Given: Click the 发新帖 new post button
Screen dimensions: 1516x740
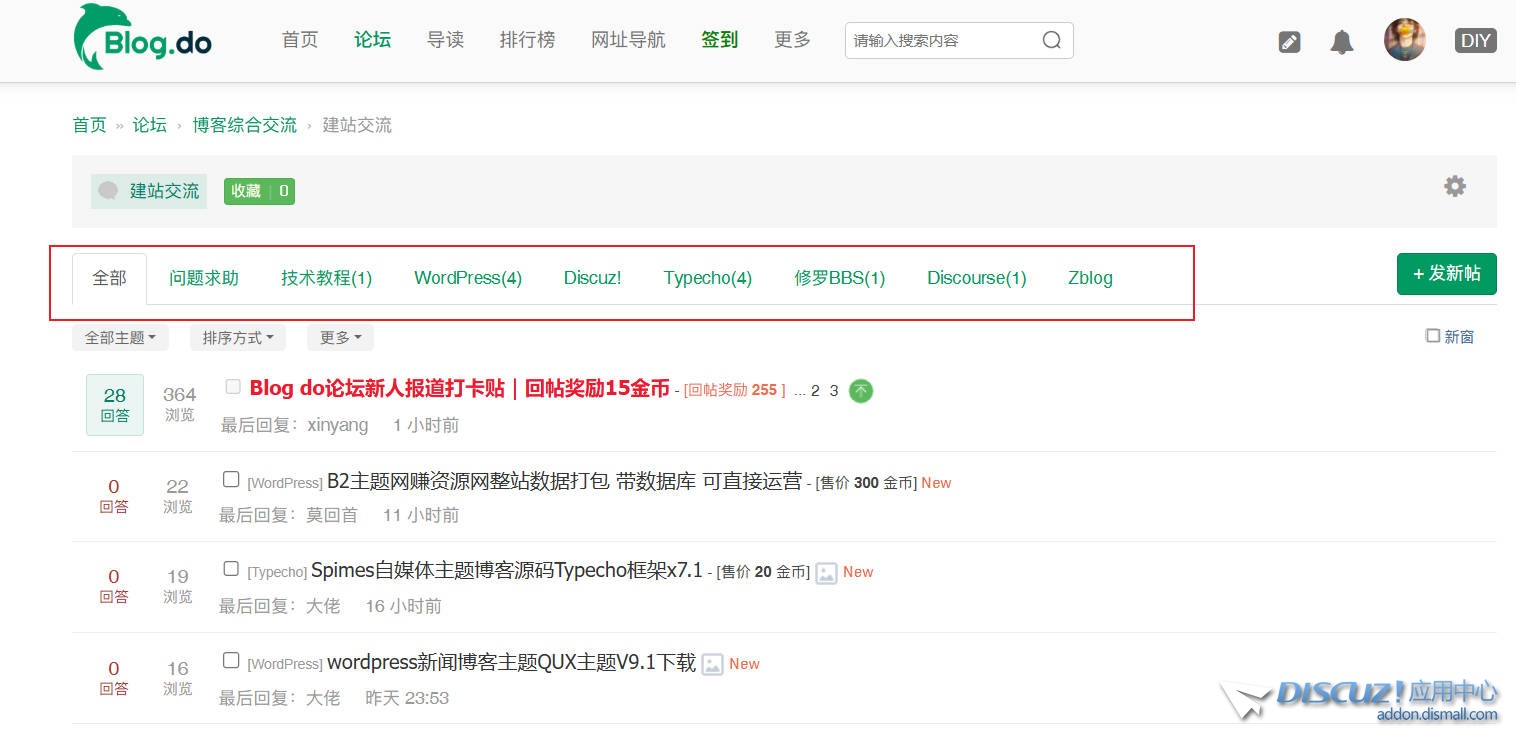Looking at the screenshot, I should pos(1446,274).
